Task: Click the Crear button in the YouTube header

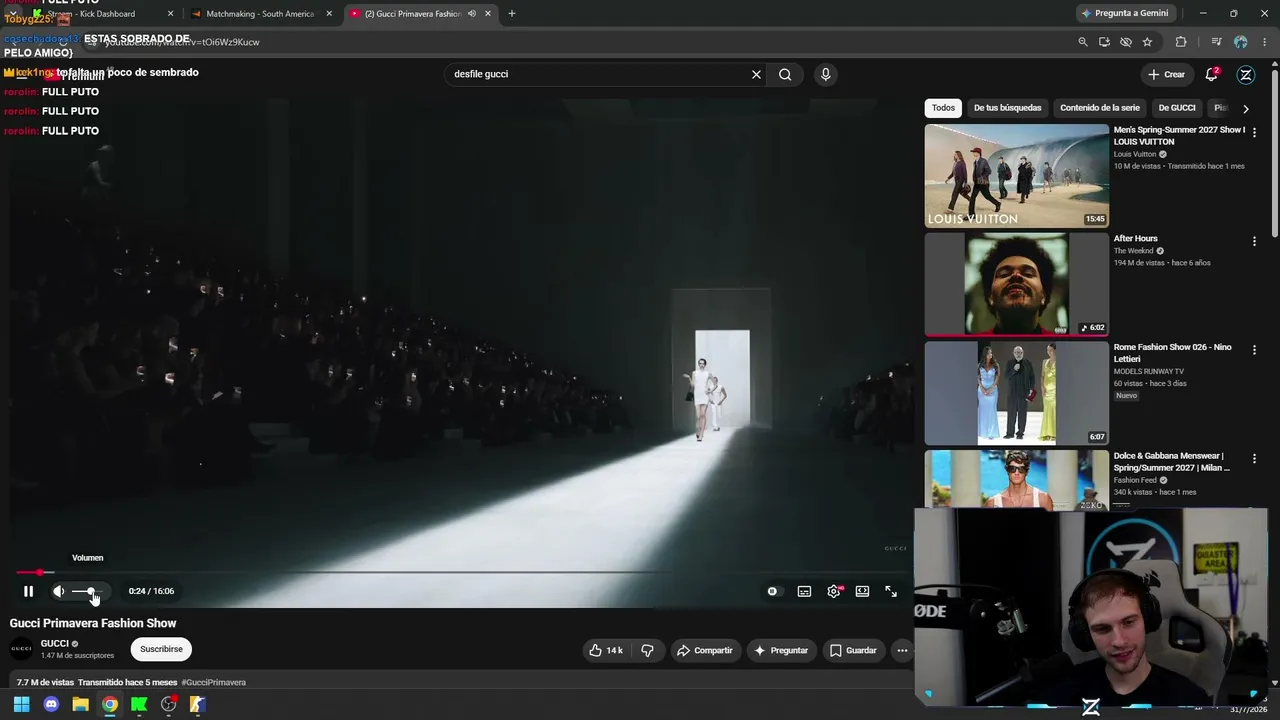Action: [1166, 74]
